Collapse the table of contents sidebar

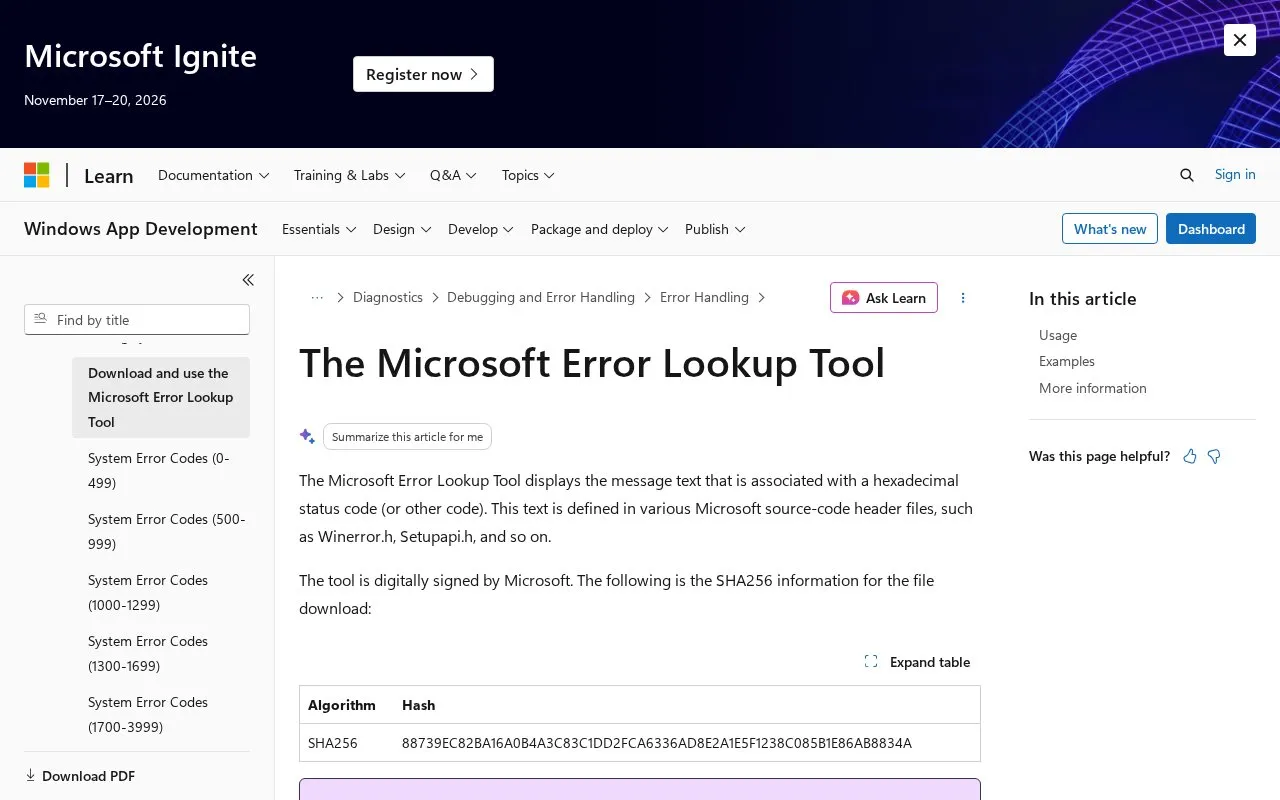(x=248, y=280)
